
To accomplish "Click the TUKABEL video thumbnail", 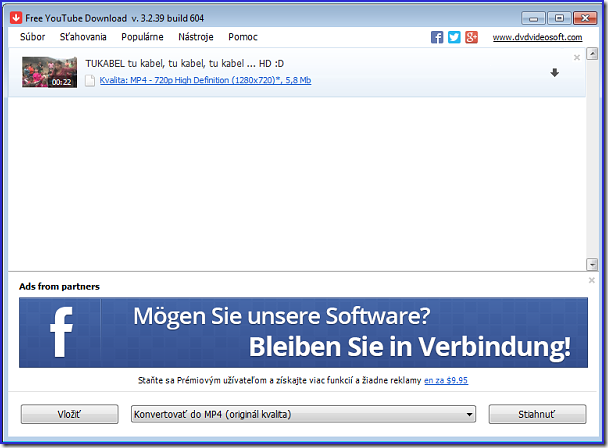I will point(49,72).
